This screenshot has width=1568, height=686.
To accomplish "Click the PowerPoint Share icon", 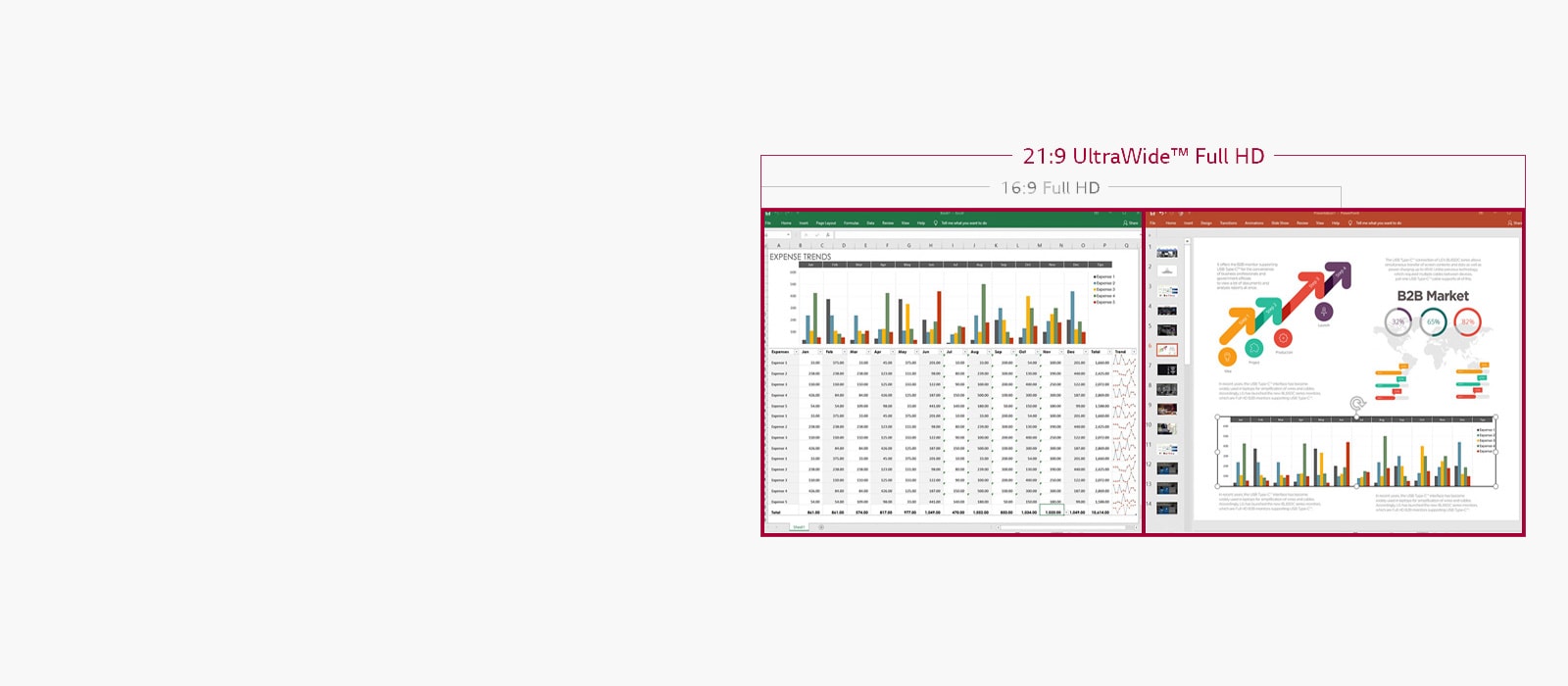I will 1508,223.
